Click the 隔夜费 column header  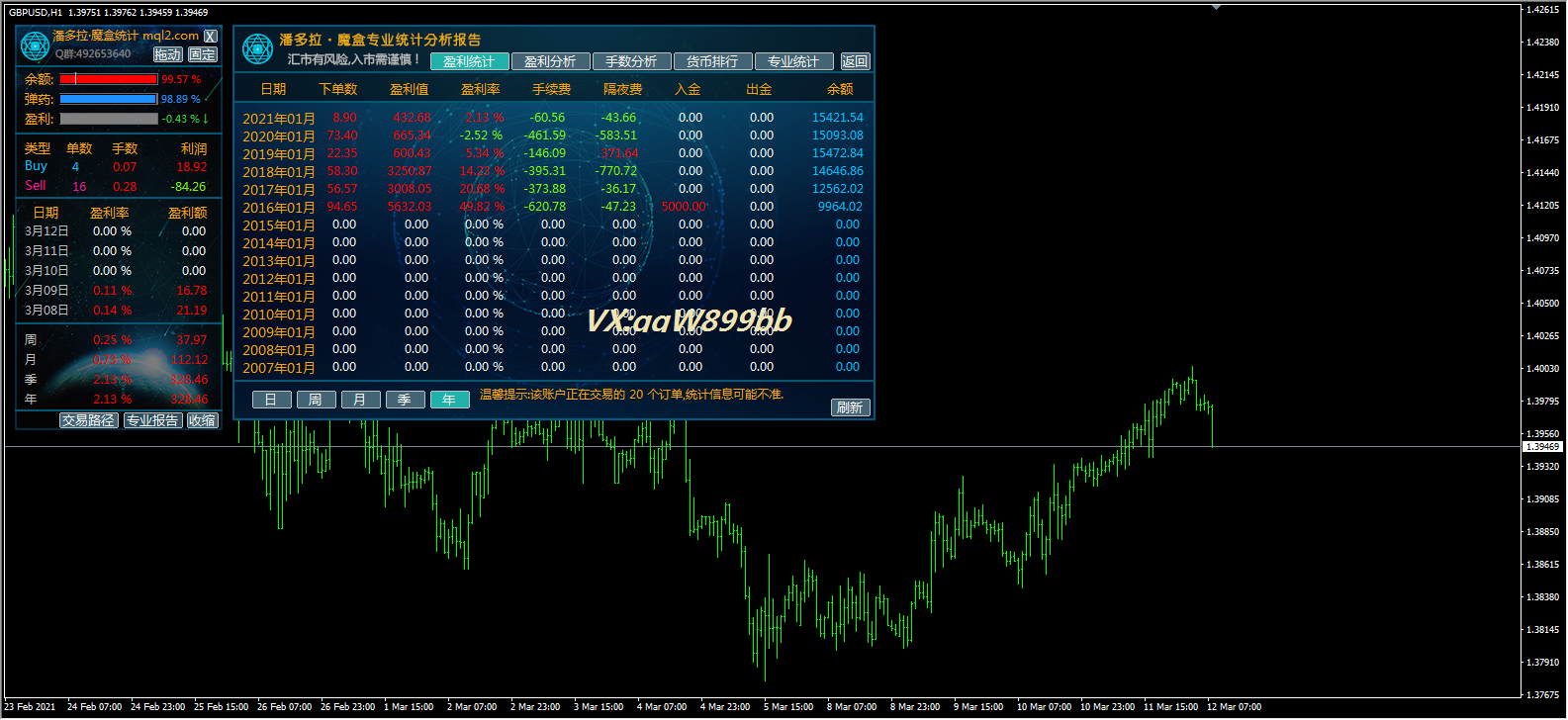[623, 89]
